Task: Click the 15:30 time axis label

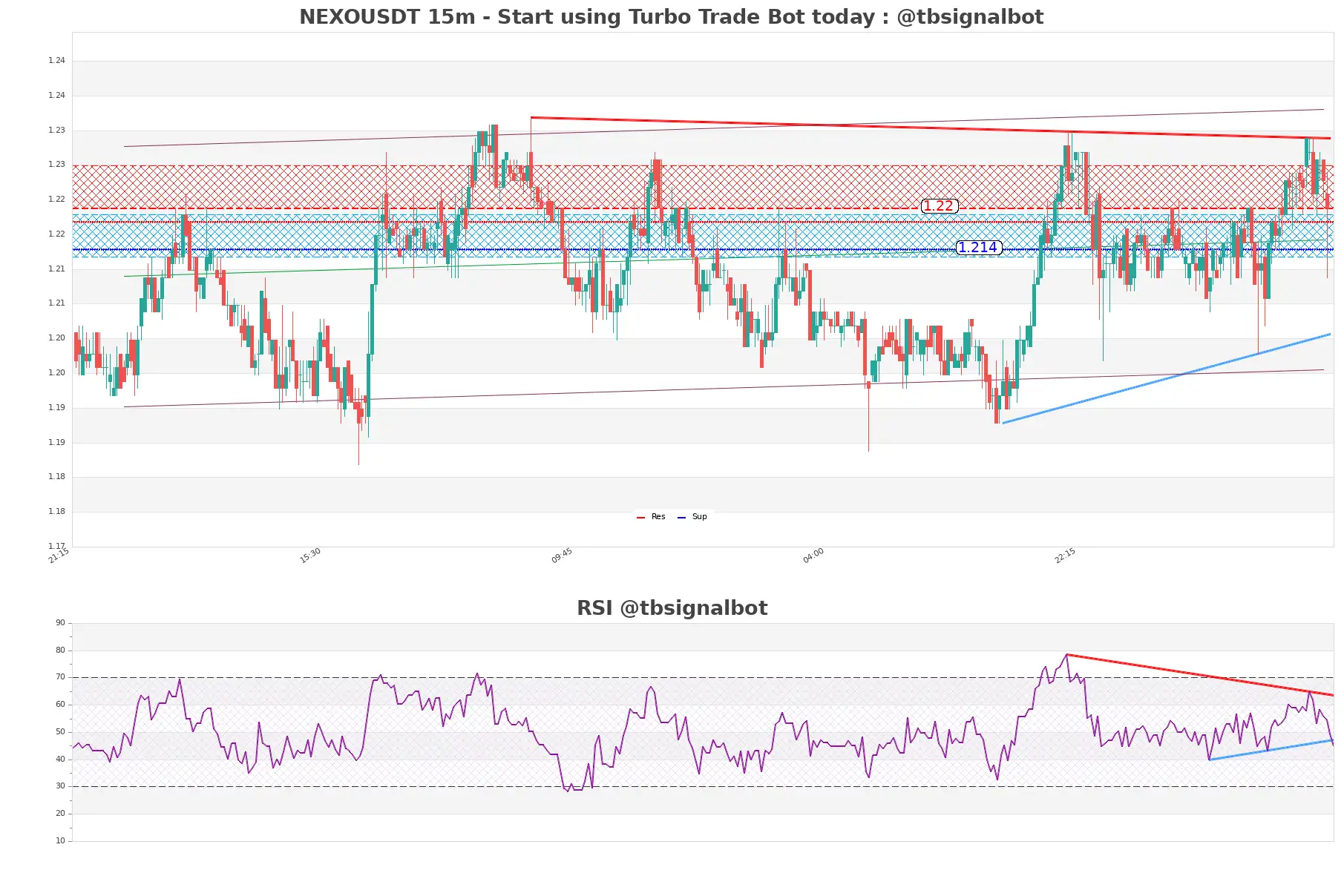Action: pyautogui.click(x=310, y=556)
